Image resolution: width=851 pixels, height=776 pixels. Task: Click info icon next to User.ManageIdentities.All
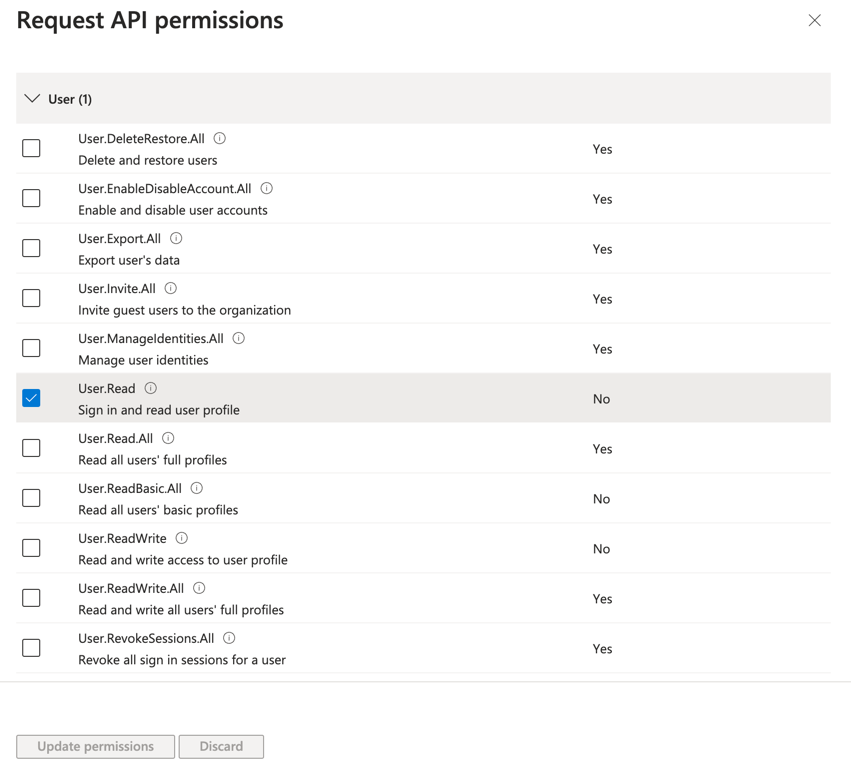click(239, 339)
